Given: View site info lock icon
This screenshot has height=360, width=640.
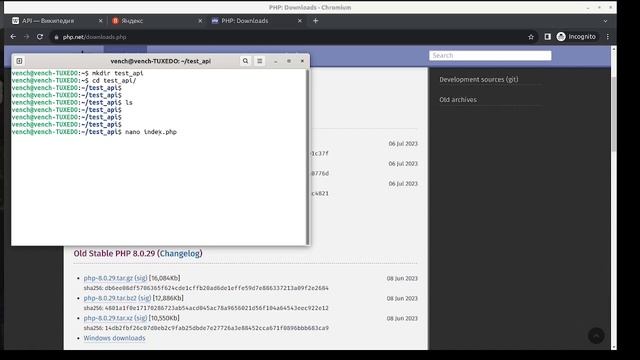Looking at the screenshot, I should click(x=56, y=37).
